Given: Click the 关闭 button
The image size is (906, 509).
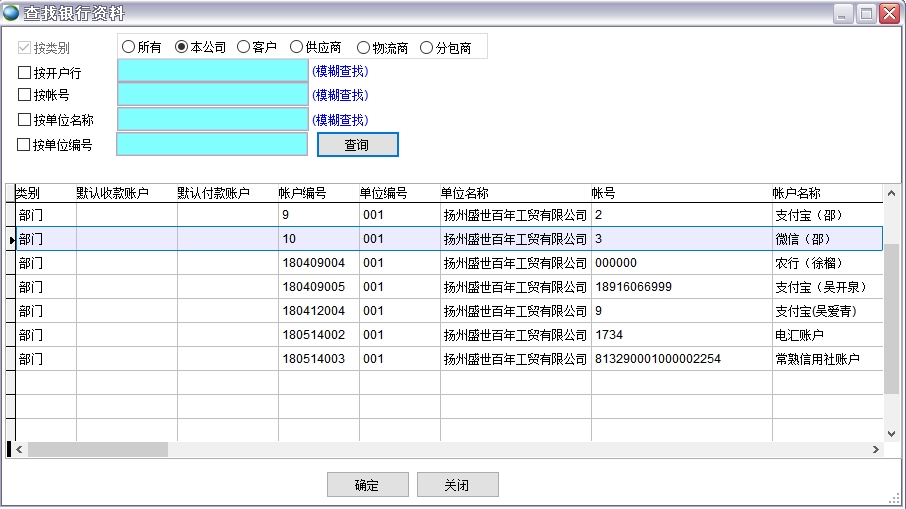Looking at the screenshot, I should pyautogui.click(x=457, y=485).
